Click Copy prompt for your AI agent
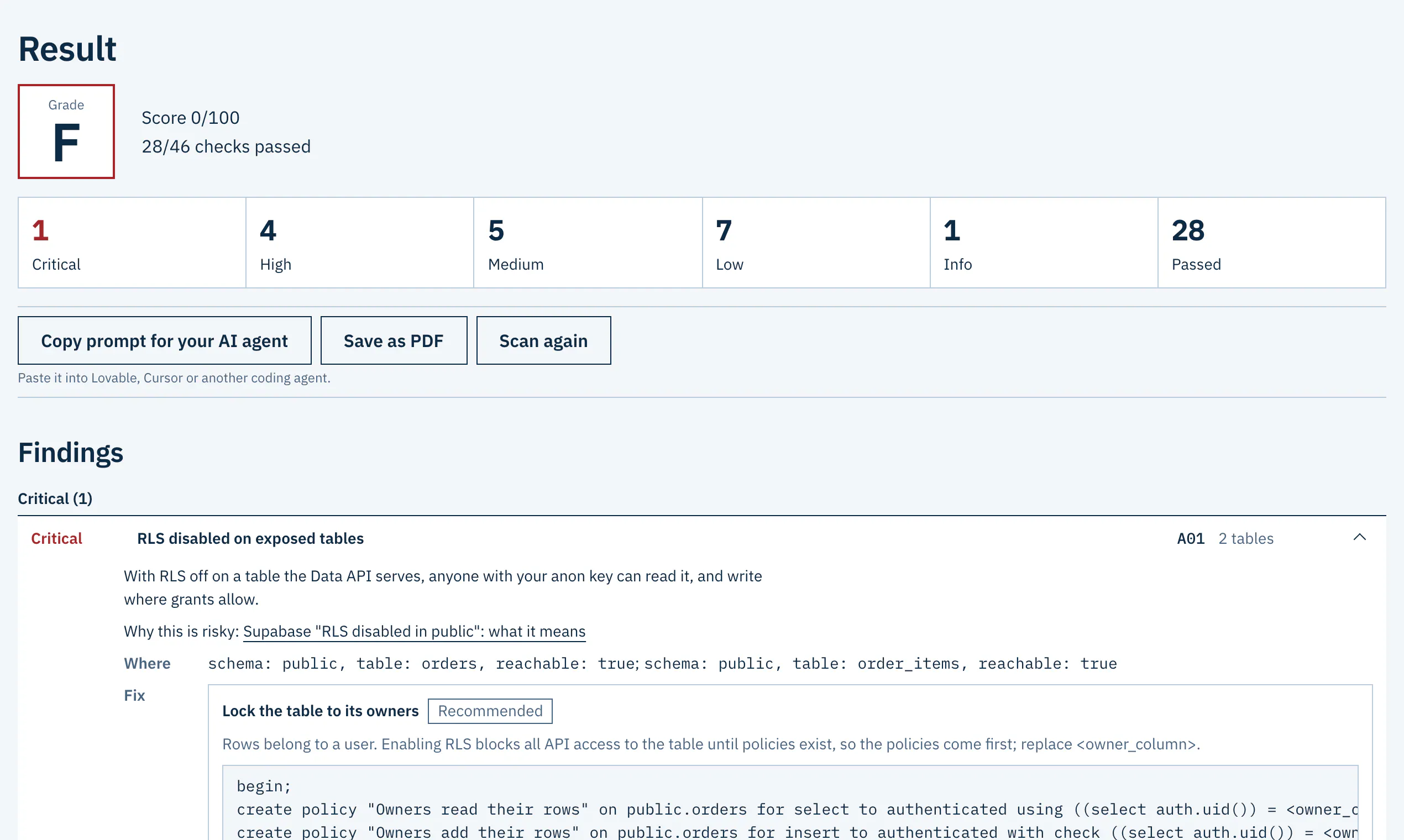 [x=164, y=341]
